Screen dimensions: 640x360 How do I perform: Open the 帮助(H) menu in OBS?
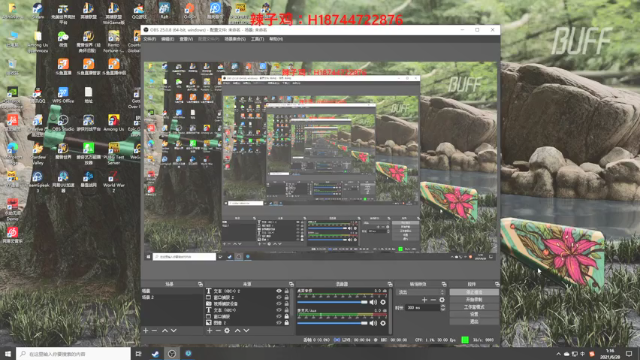(276, 39)
